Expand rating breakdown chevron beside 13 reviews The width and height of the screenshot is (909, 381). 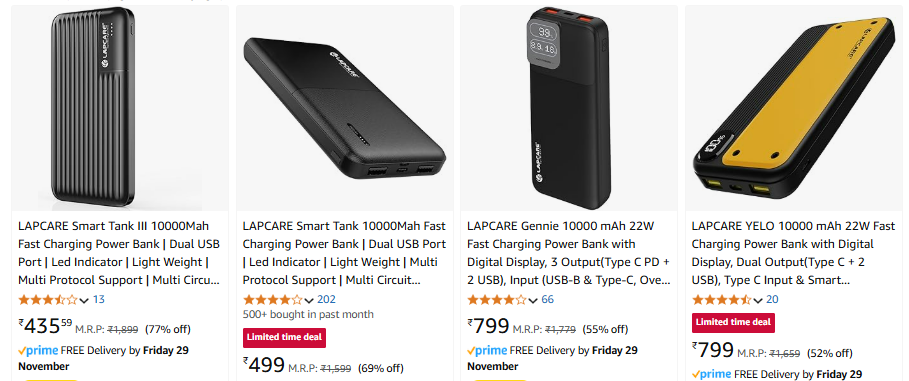[84, 300]
